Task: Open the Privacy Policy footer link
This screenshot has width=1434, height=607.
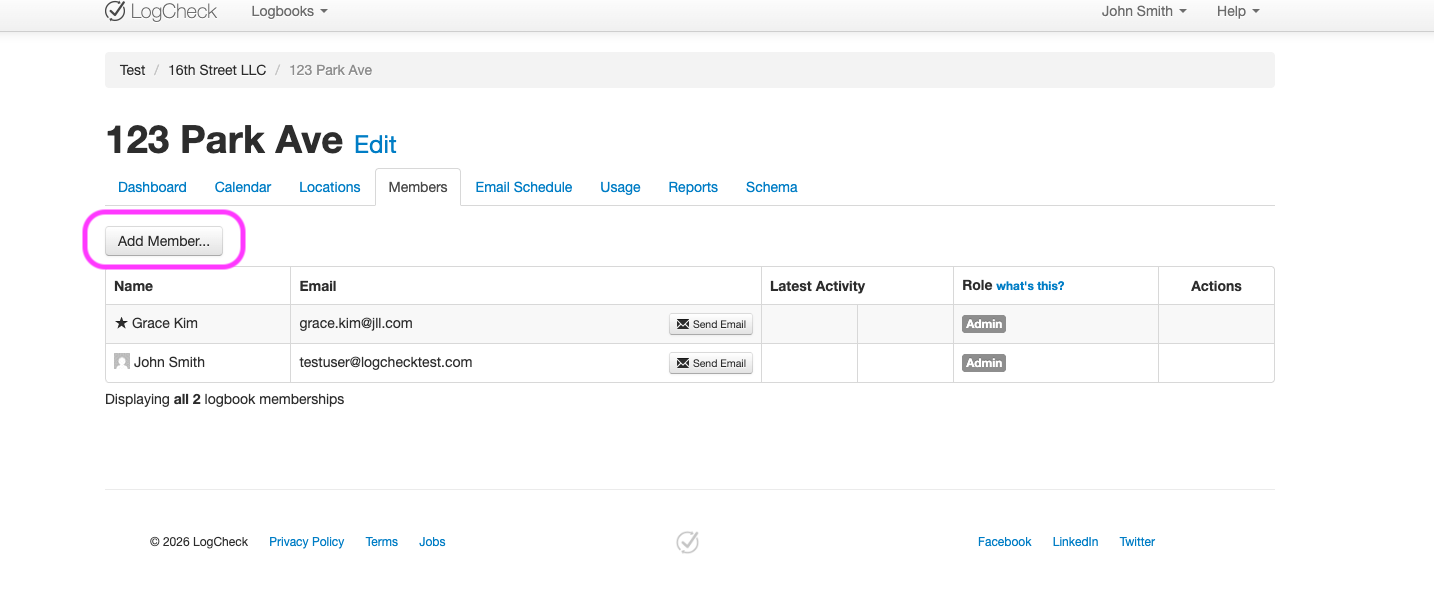Action: coord(306,542)
